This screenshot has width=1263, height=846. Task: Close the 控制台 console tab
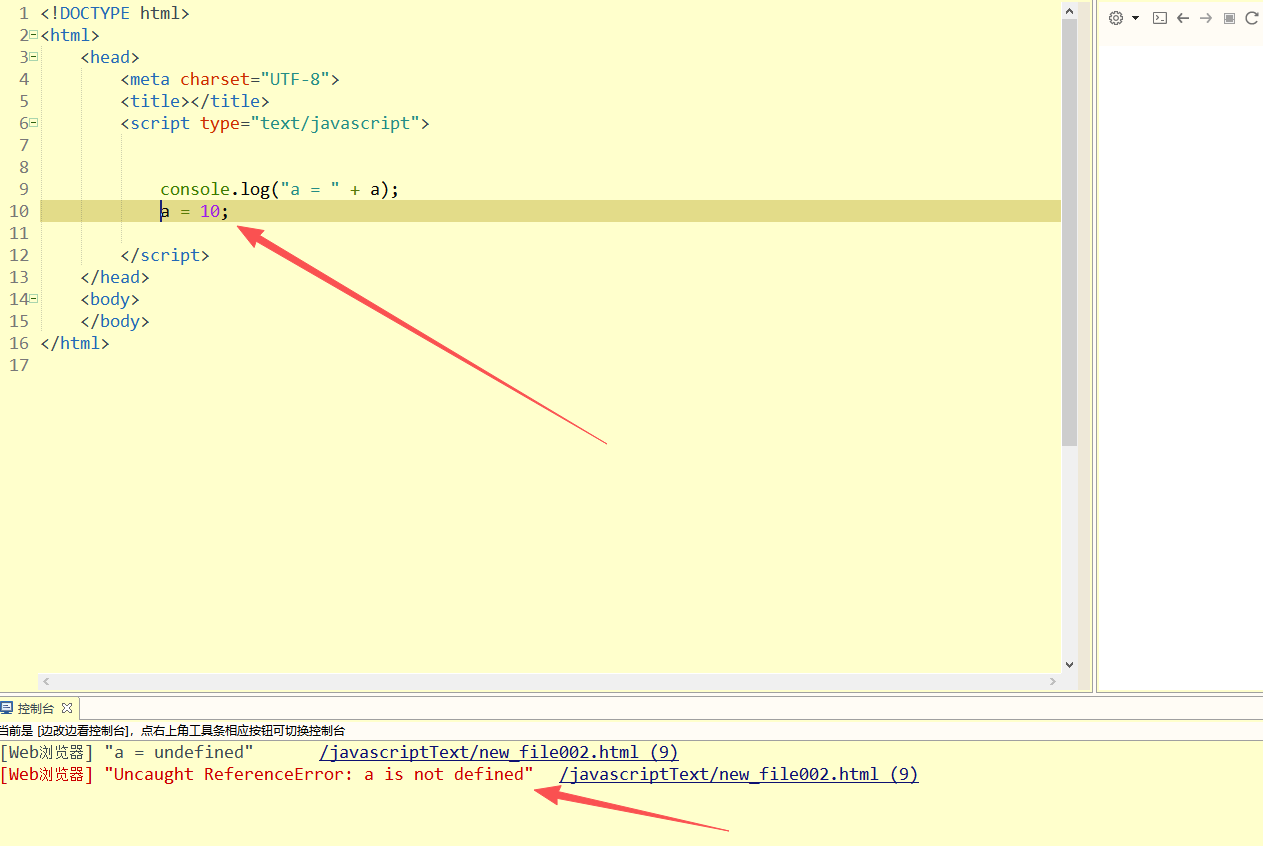[x=67, y=708]
